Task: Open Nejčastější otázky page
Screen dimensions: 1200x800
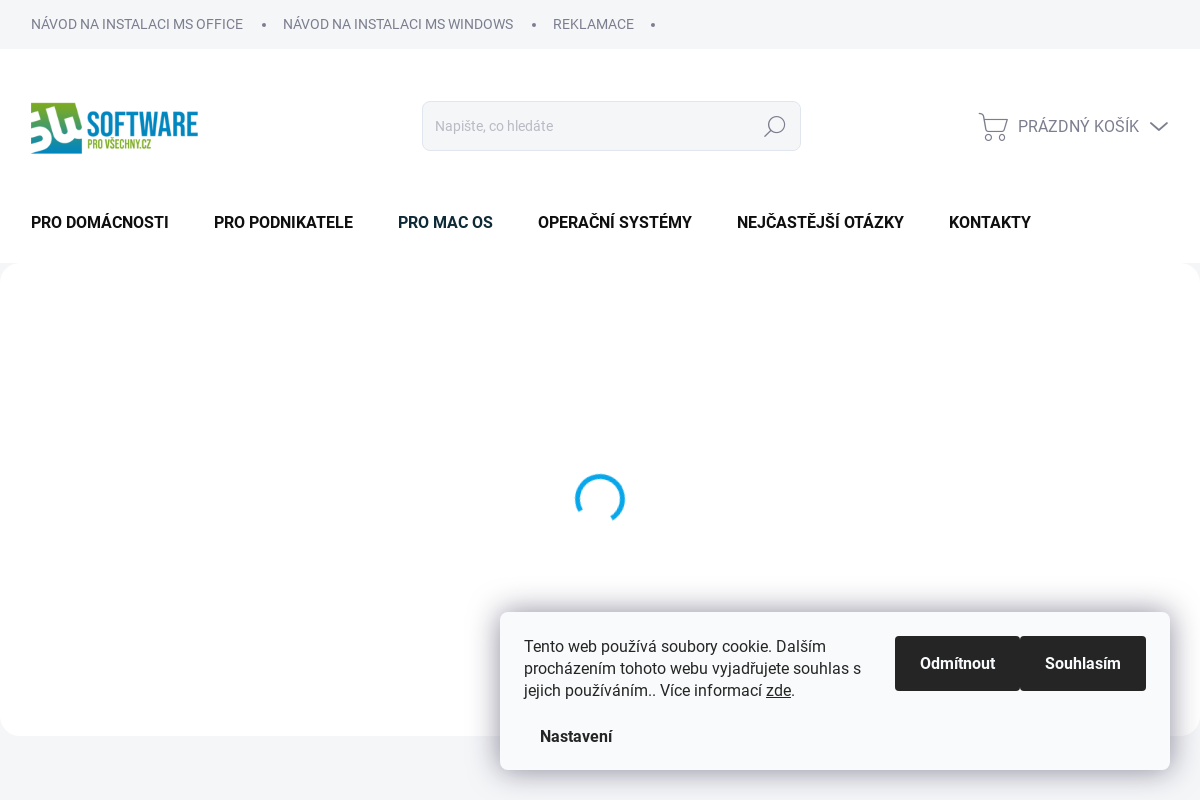Action: 820,222
